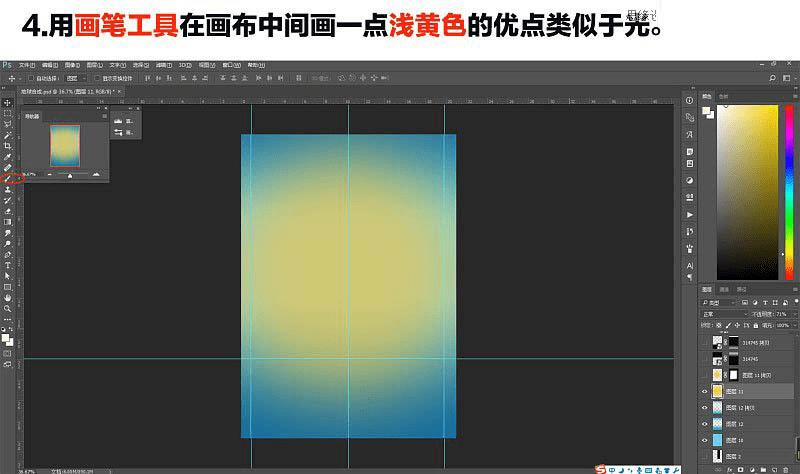Click the add layer style fx icon
Screen dimensions: 800x474
(730, 469)
